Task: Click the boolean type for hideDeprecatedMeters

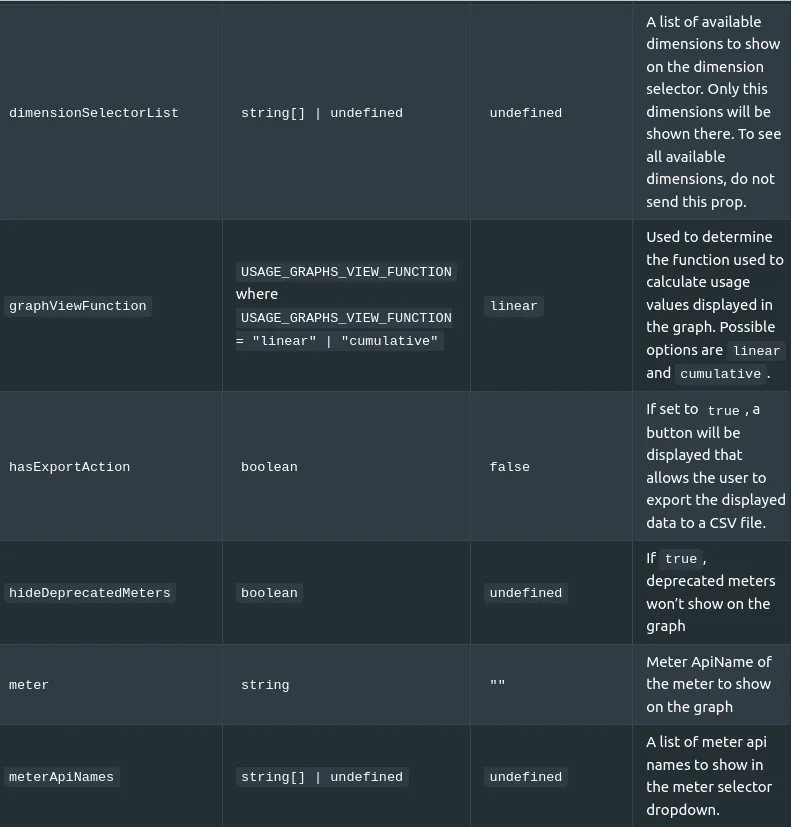Action: (269, 593)
